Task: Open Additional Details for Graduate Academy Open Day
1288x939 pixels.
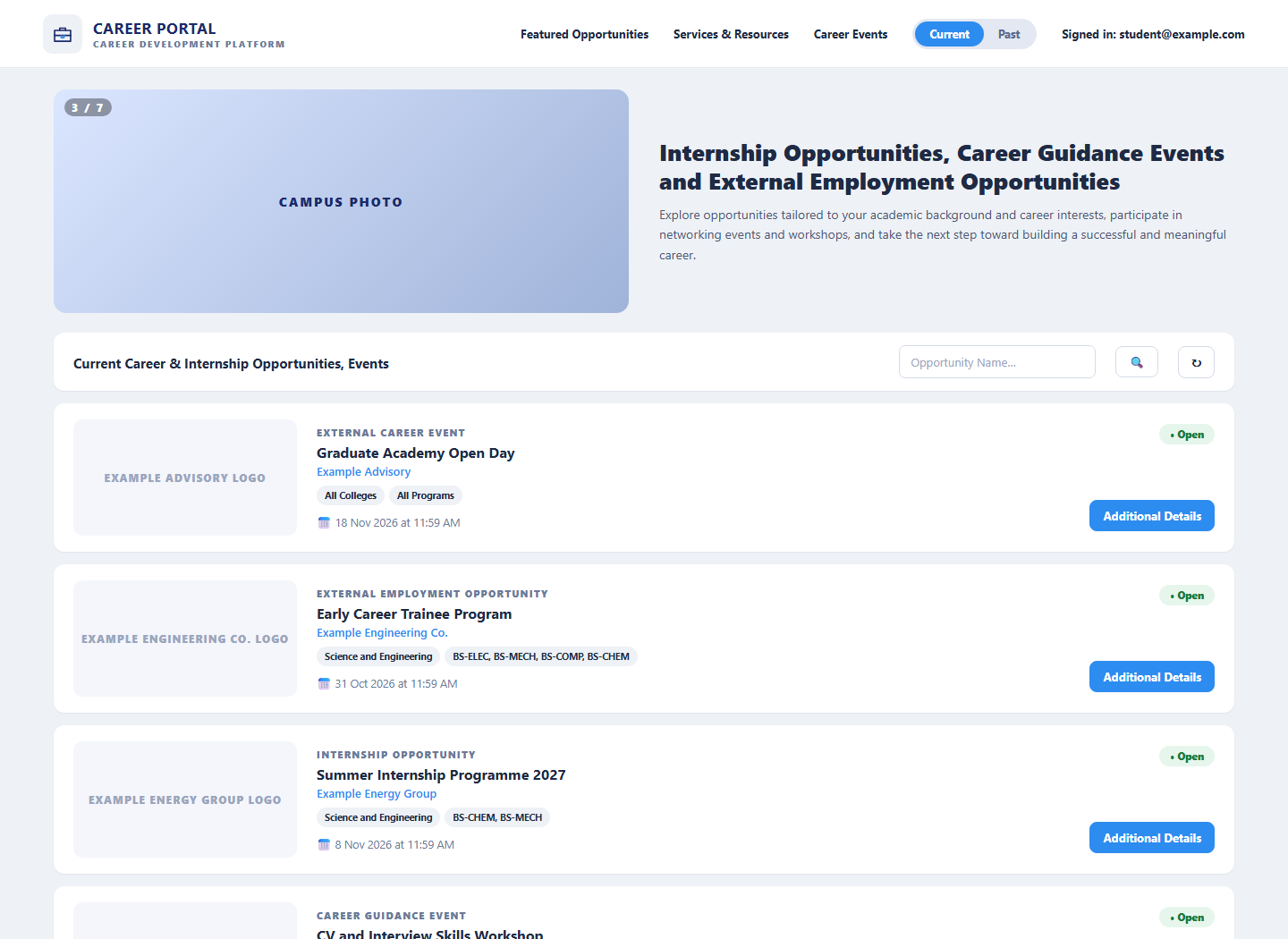Action: [x=1152, y=516]
